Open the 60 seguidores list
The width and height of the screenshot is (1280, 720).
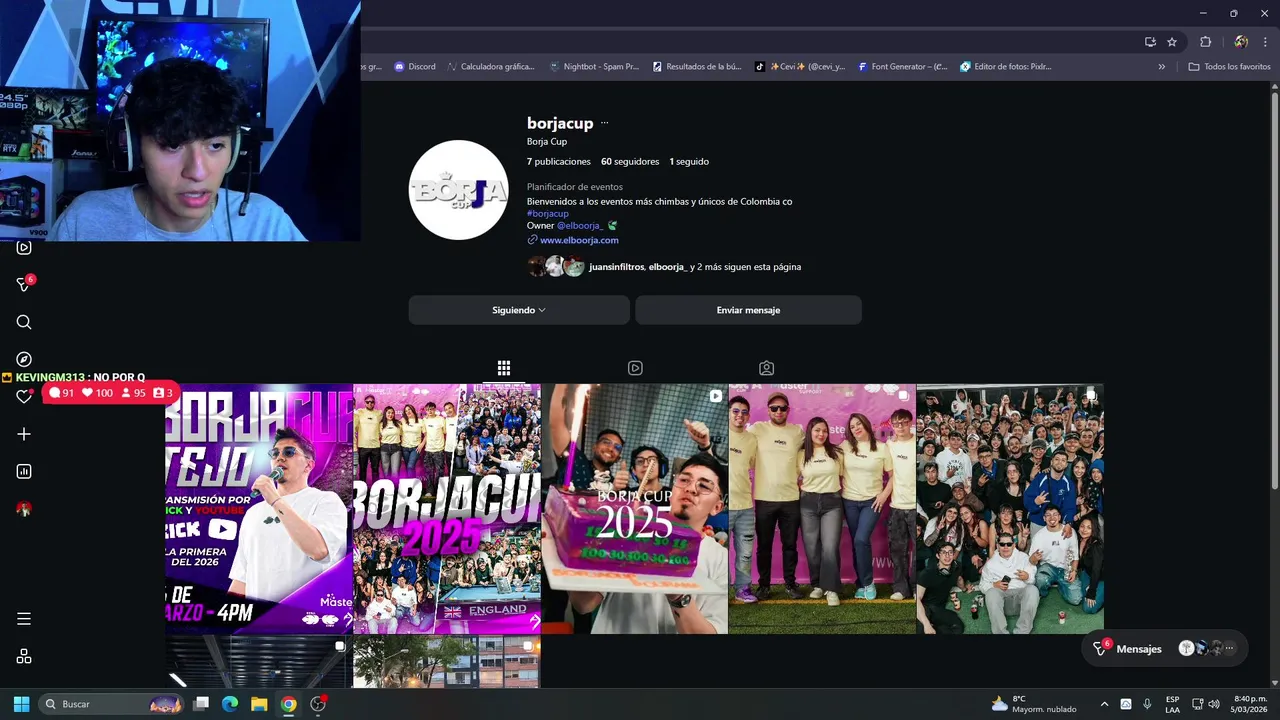coord(630,162)
